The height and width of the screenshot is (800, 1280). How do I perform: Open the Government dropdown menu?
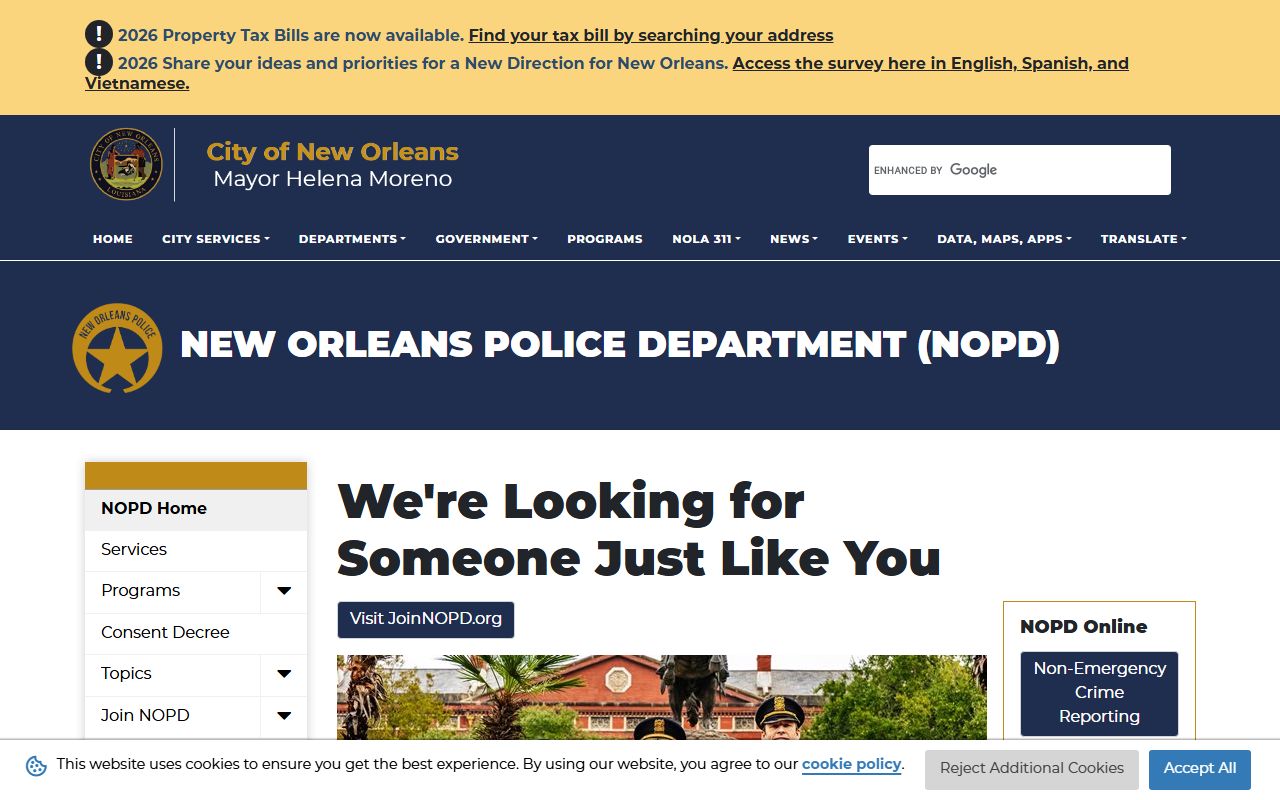[487, 239]
